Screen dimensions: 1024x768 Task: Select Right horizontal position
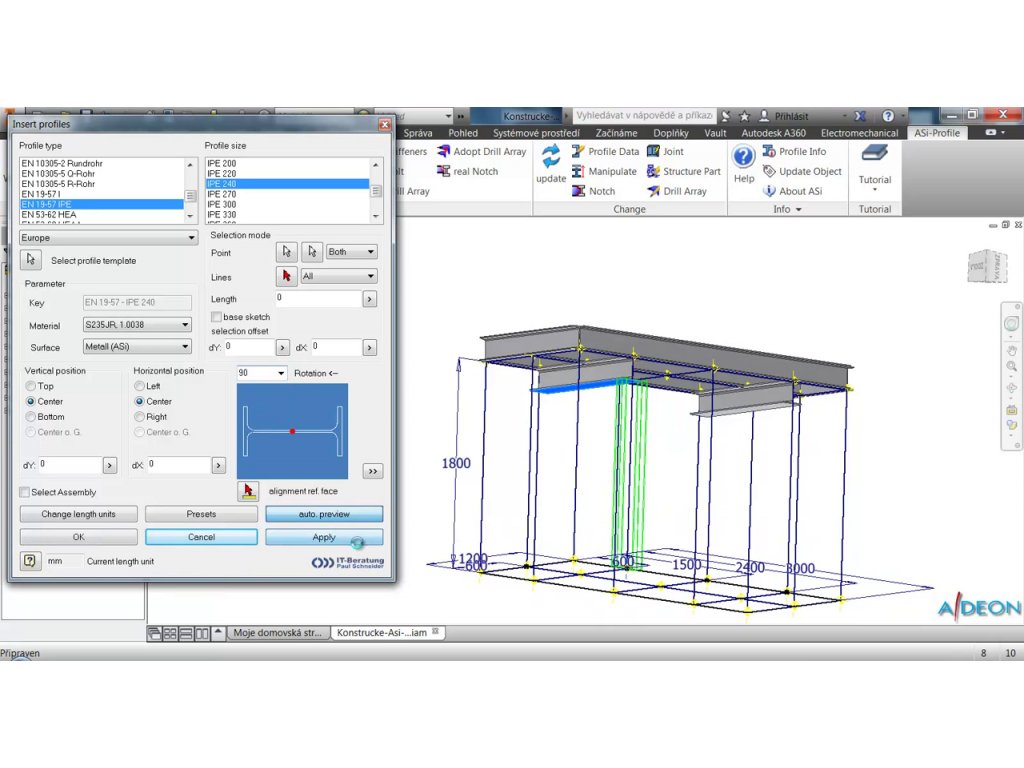click(150, 417)
